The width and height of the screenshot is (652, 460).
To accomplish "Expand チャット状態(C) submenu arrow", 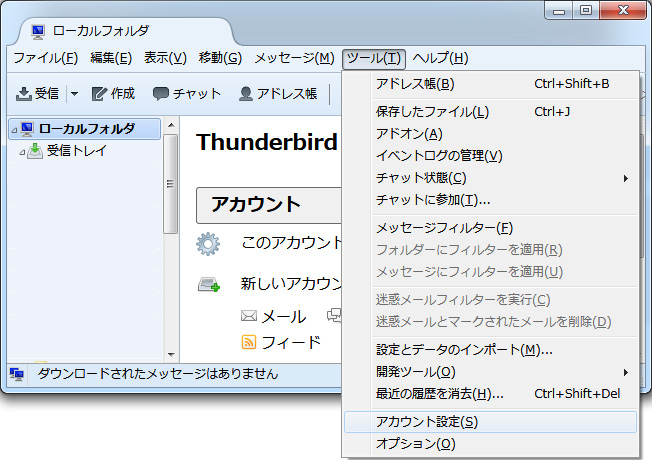I will pos(625,178).
